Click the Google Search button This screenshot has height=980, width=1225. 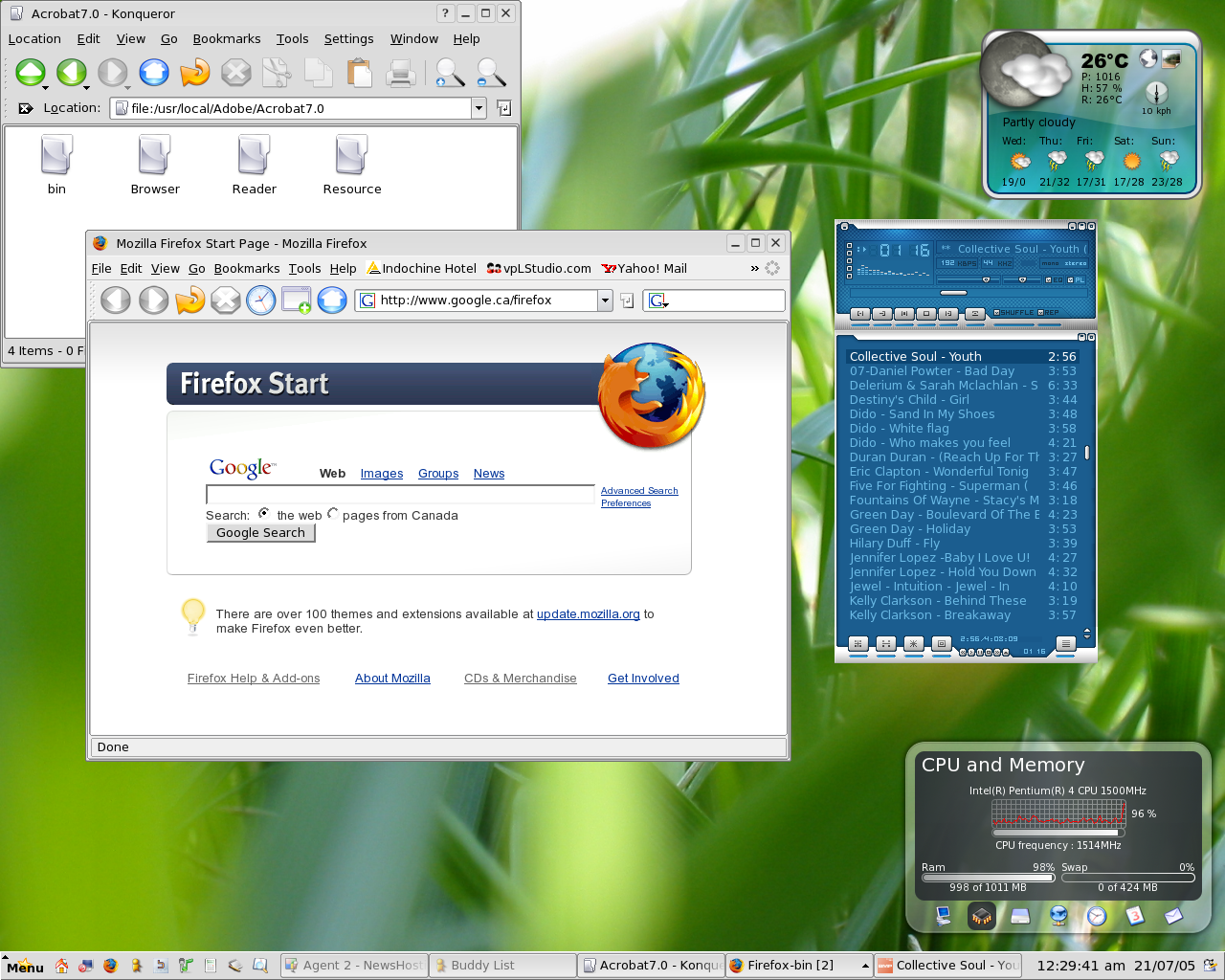tap(260, 533)
